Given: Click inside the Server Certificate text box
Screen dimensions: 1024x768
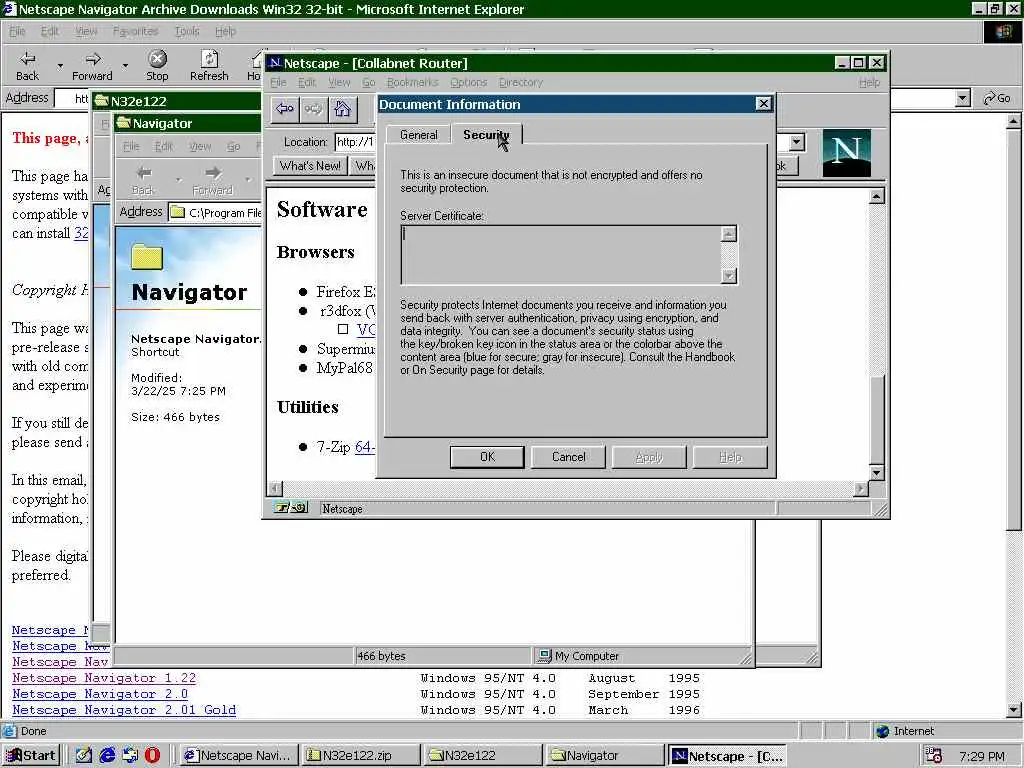Looking at the screenshot, I should (x=561, y=255).
